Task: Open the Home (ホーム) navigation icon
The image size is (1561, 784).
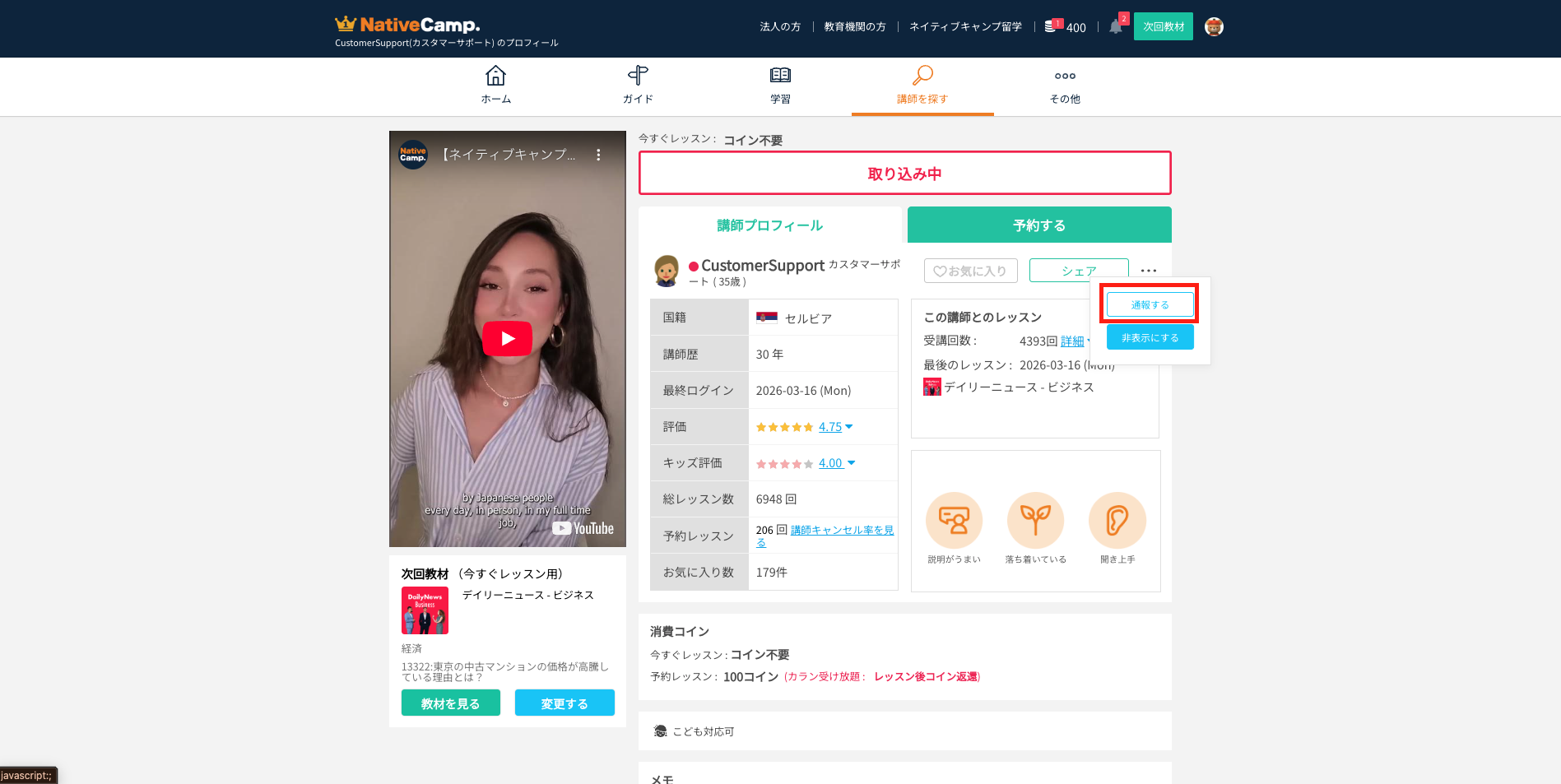Action: coord(495,76)
